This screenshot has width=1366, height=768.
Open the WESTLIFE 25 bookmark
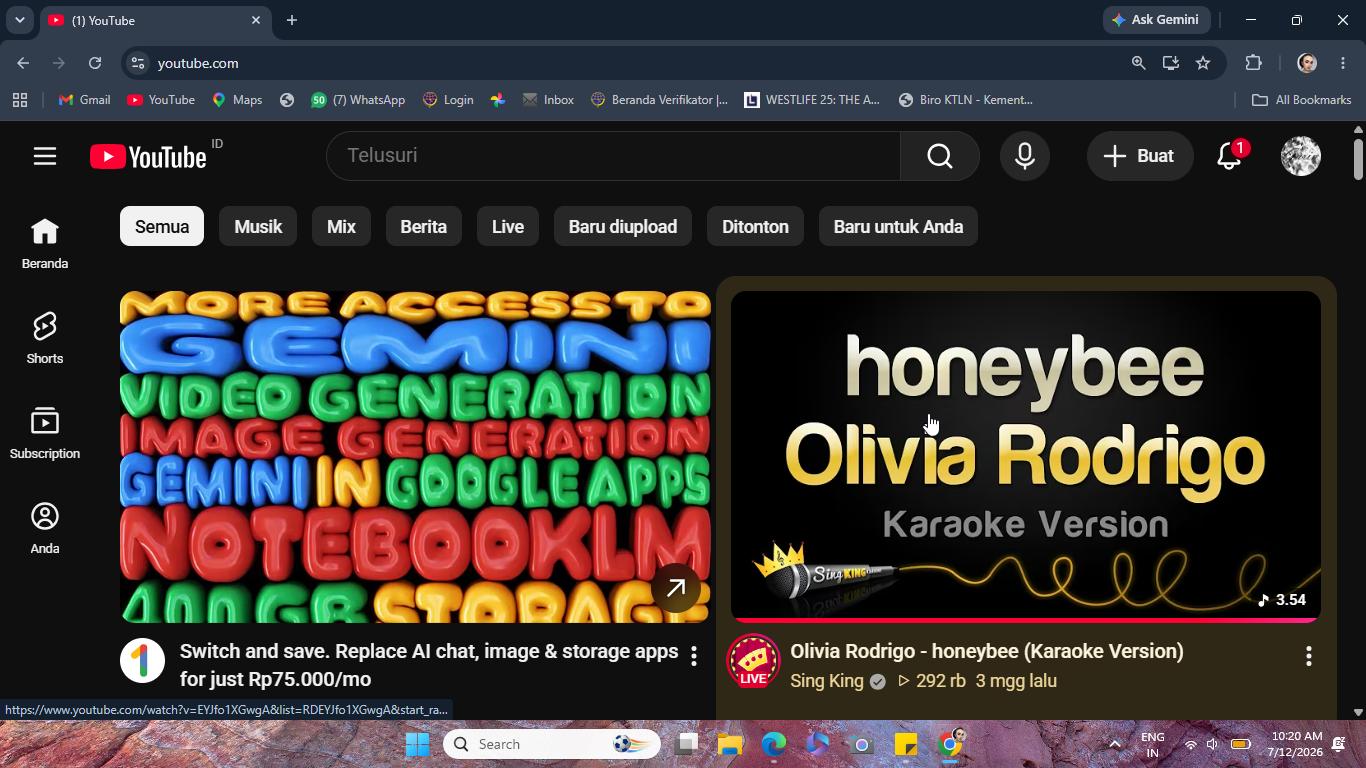click(812, 100)
